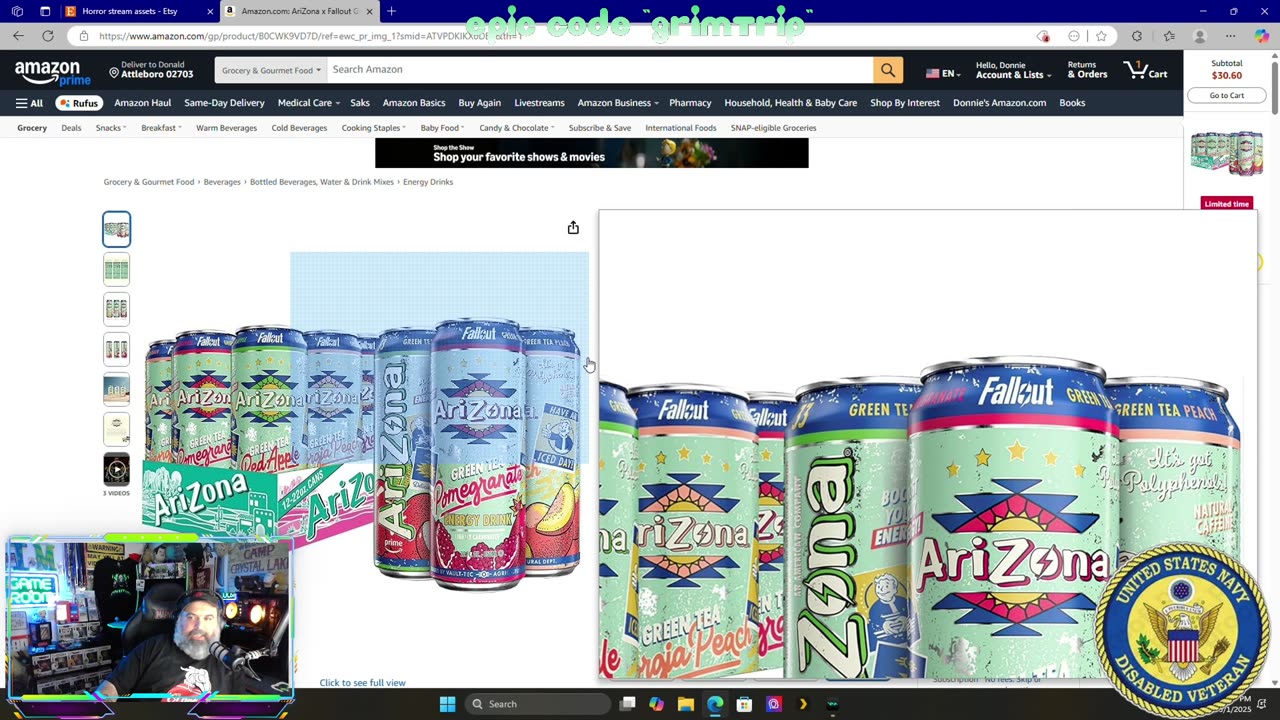Click Shop your favorite shows banner
This screenshot has height=720, width=1280.
[591, 153]
